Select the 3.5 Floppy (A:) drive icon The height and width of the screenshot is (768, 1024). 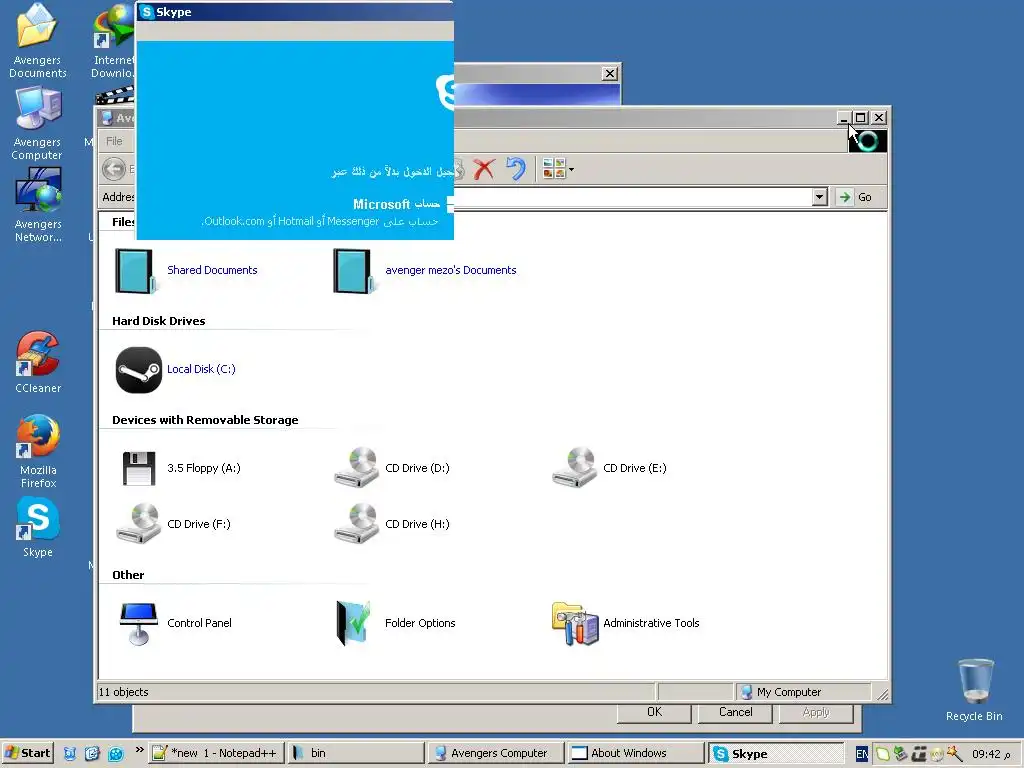tap(138, 468)
